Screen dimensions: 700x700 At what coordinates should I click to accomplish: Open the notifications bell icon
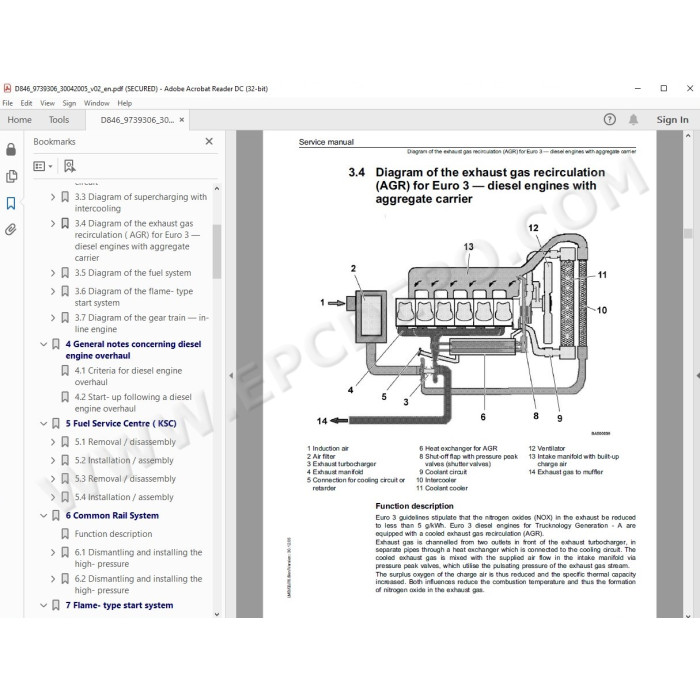(x=633, y=120)
